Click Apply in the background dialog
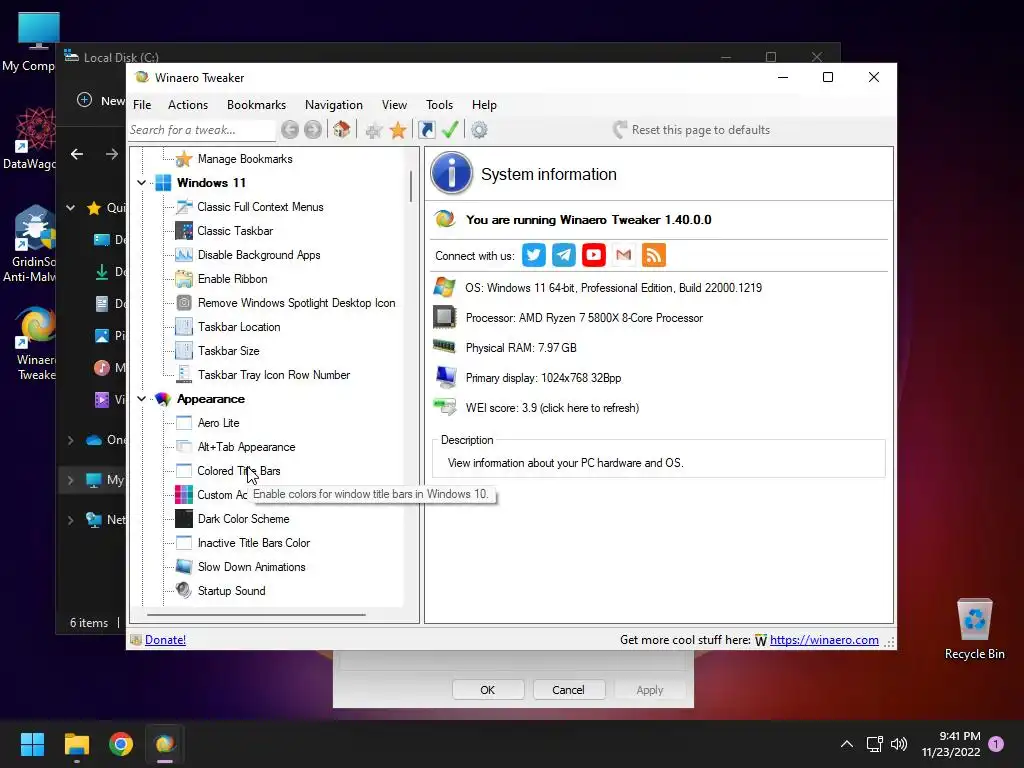The image size is (1024, 768). point(649,690)
